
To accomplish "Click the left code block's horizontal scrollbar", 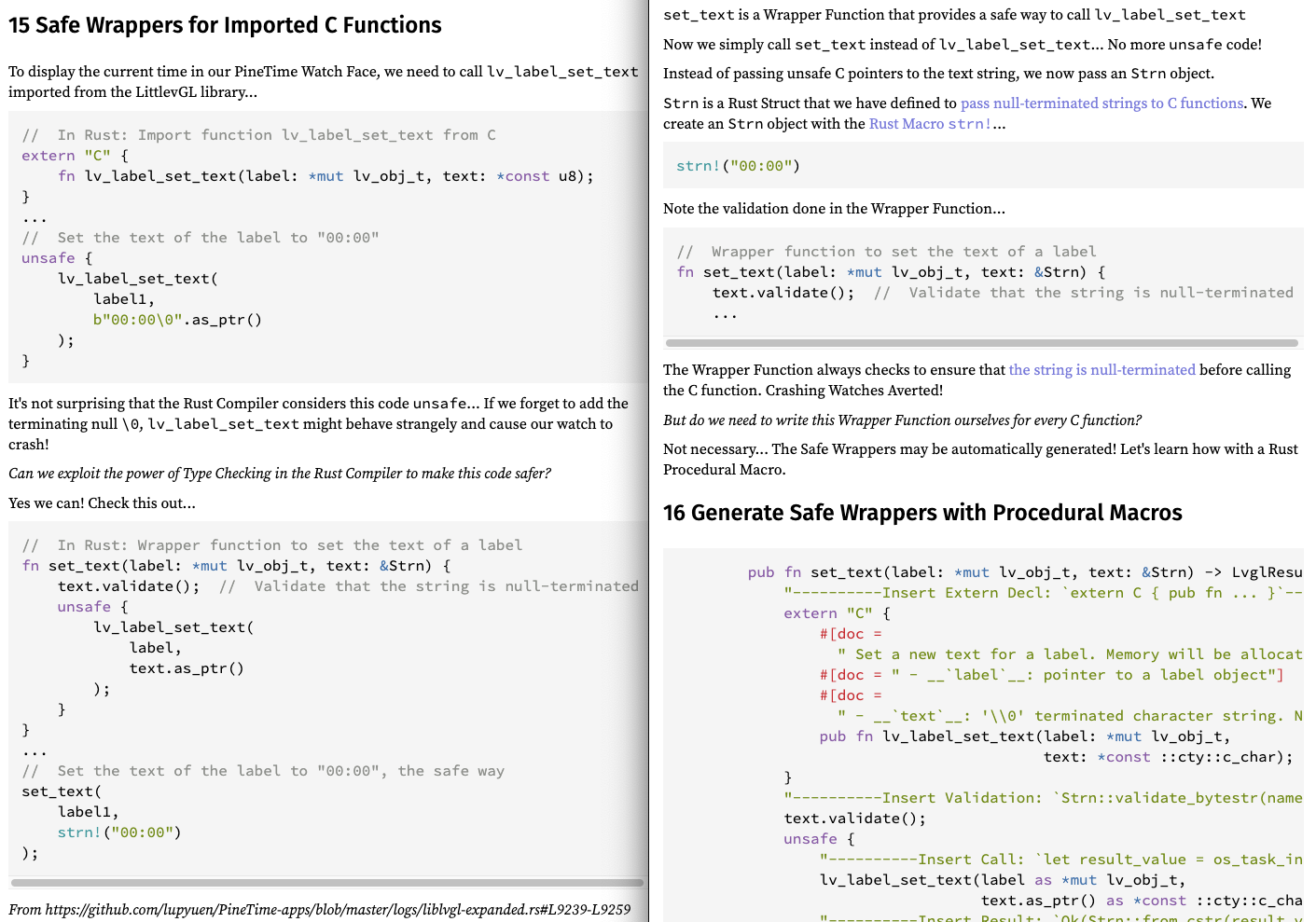I will (326, 882).
